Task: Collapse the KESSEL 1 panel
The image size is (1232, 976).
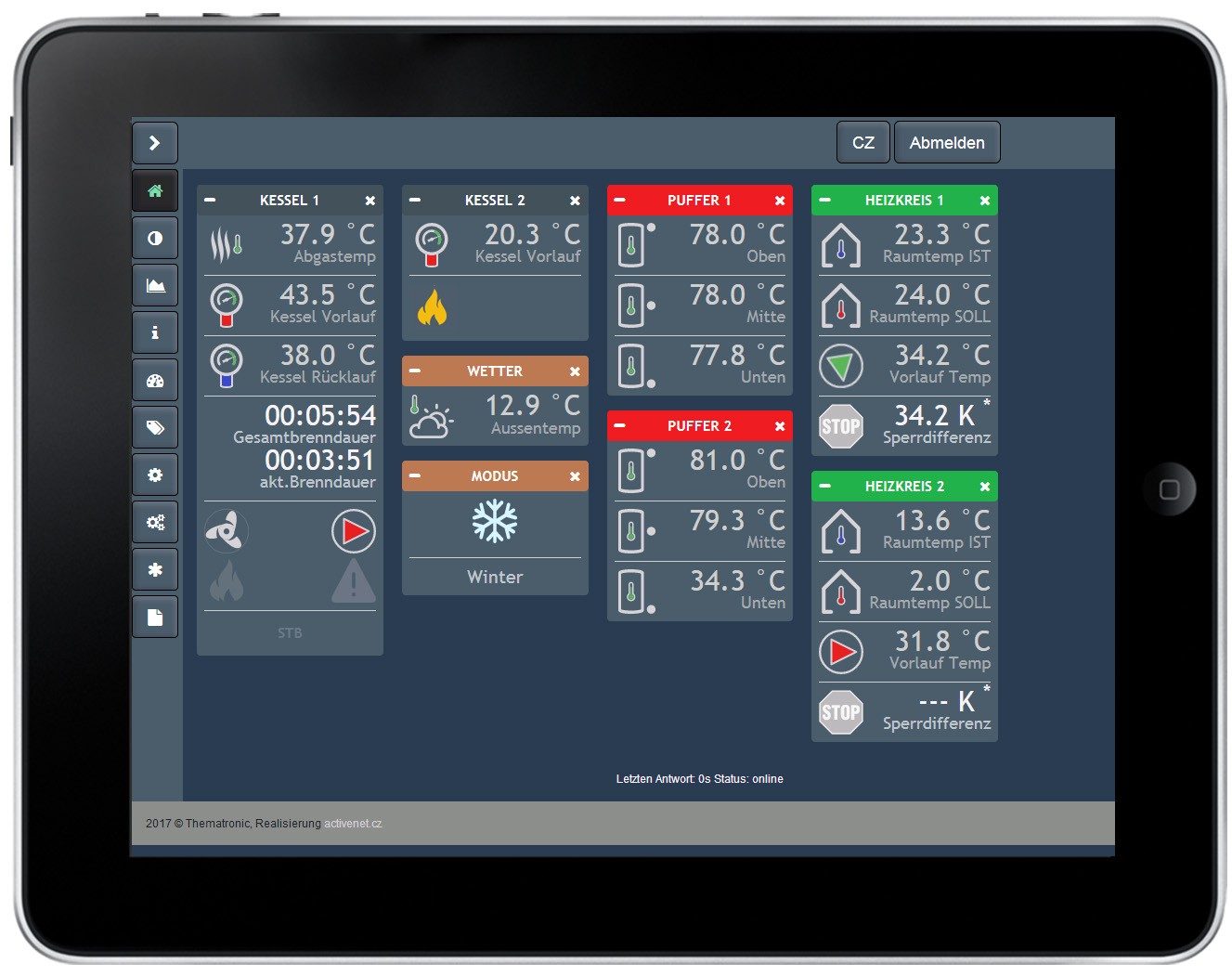Action: (212, 200)
